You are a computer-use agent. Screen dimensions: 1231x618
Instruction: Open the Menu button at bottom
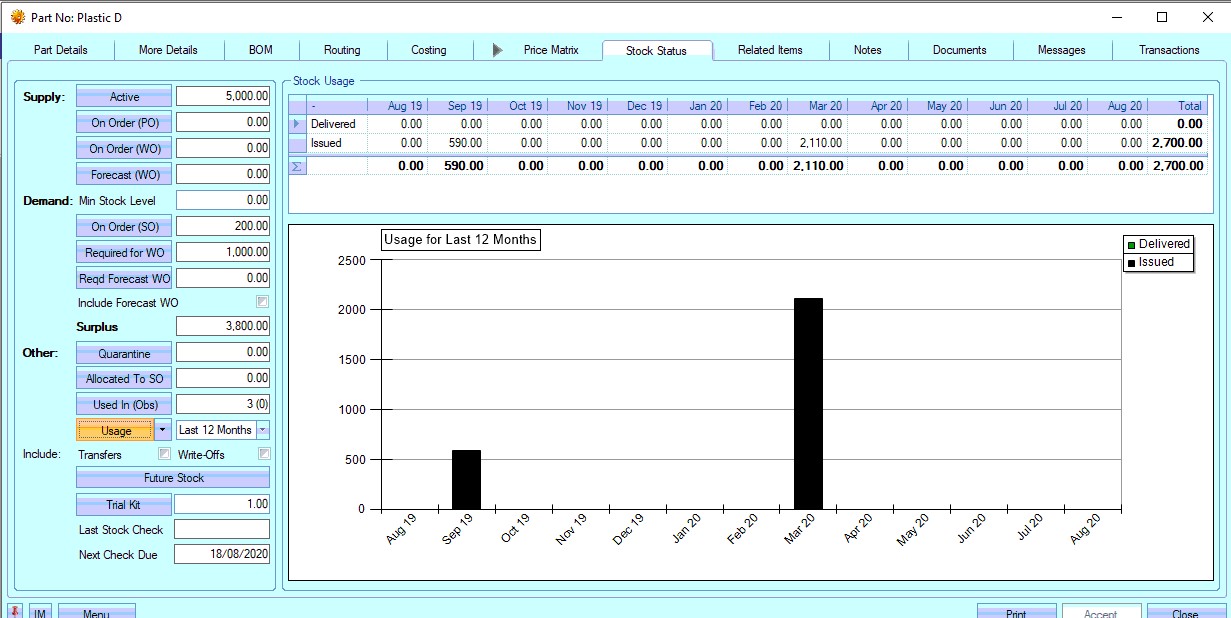pos(96,612)
